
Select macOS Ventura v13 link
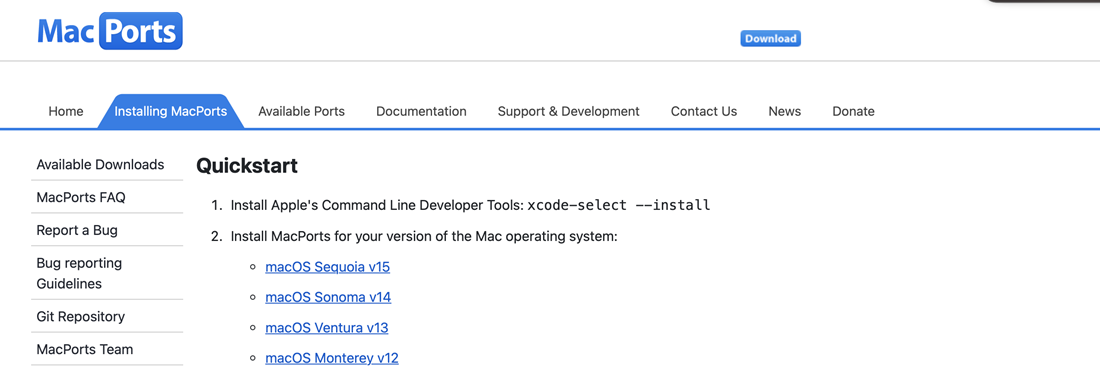coord(326,328)
